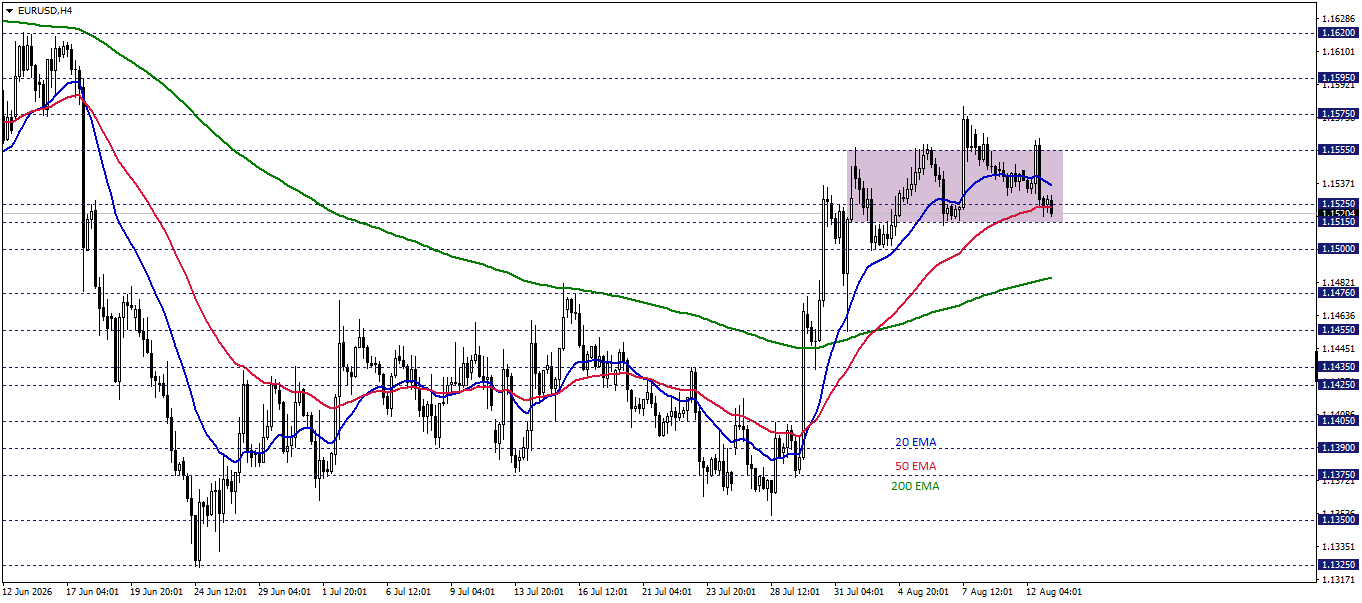This screenshot has height=603, width=1362.
Task: Click the 1.16101 price scale value
Action: click(x=1338, y=52)
